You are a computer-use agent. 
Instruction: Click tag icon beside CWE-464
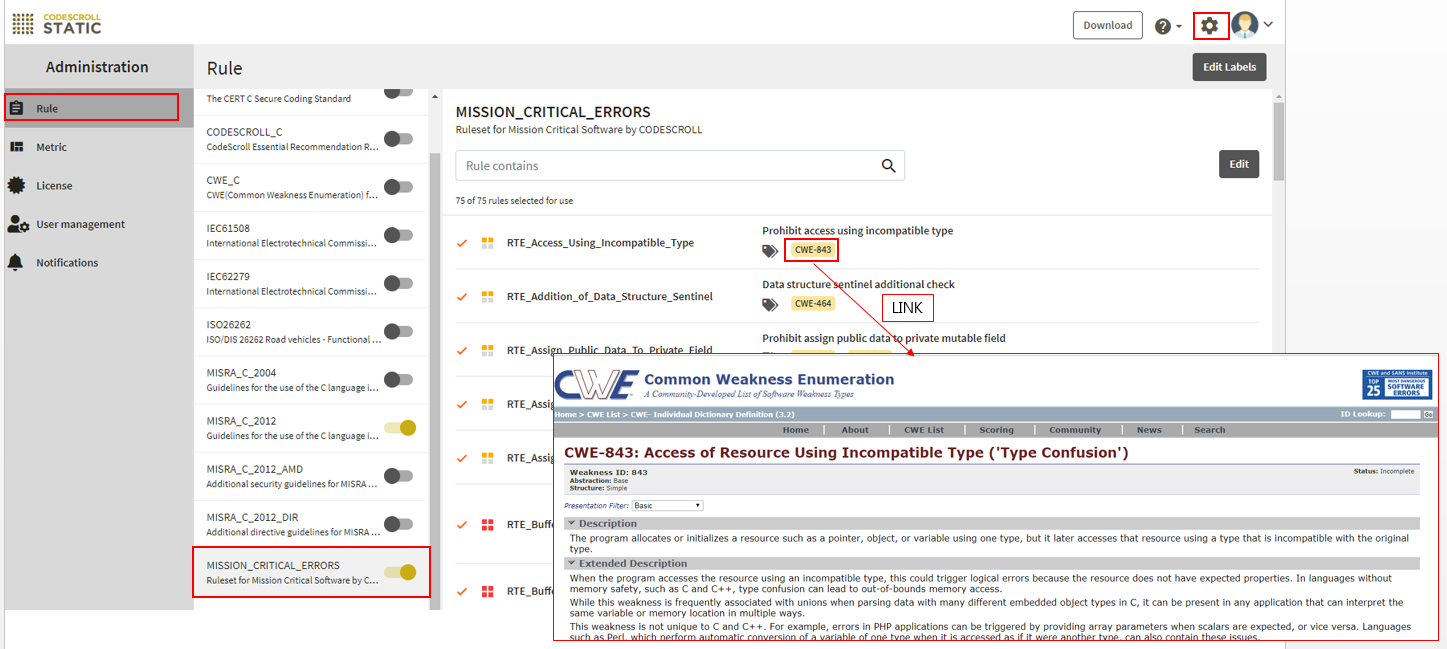tap(770, 304)
